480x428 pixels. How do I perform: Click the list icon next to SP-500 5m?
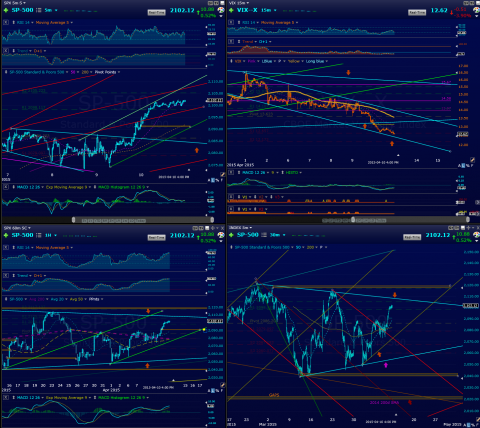pos(39,10)
